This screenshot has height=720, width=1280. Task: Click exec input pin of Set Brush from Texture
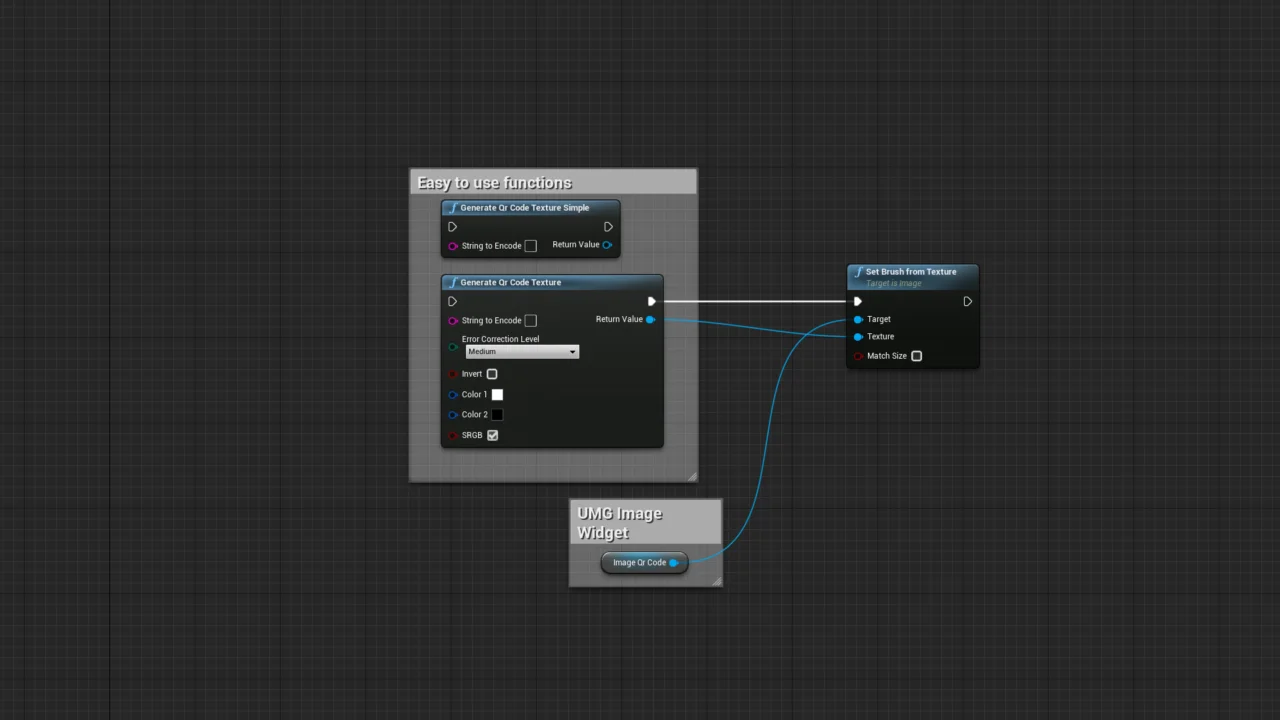click(858, 302)
